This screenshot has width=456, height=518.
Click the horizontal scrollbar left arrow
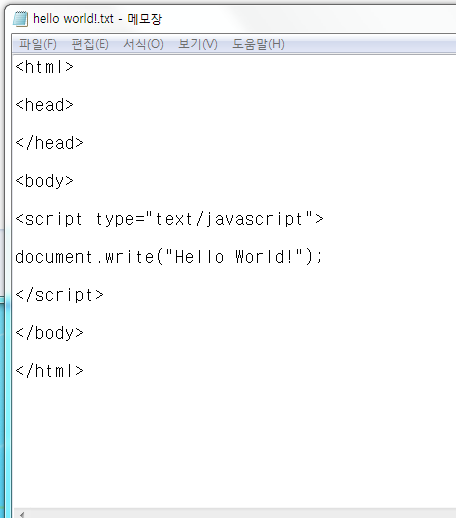(x=22, y=514)
